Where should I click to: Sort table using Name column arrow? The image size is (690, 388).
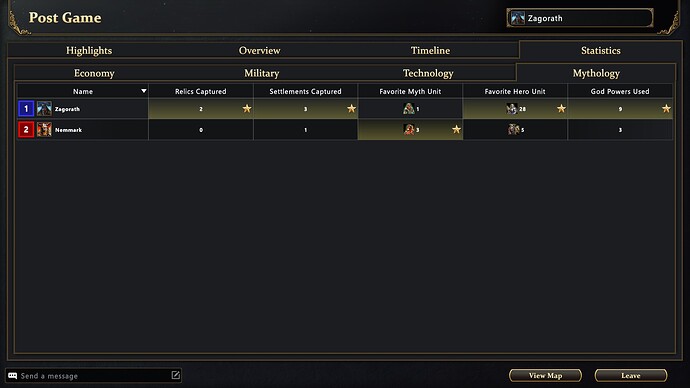(x=143, y=91)
